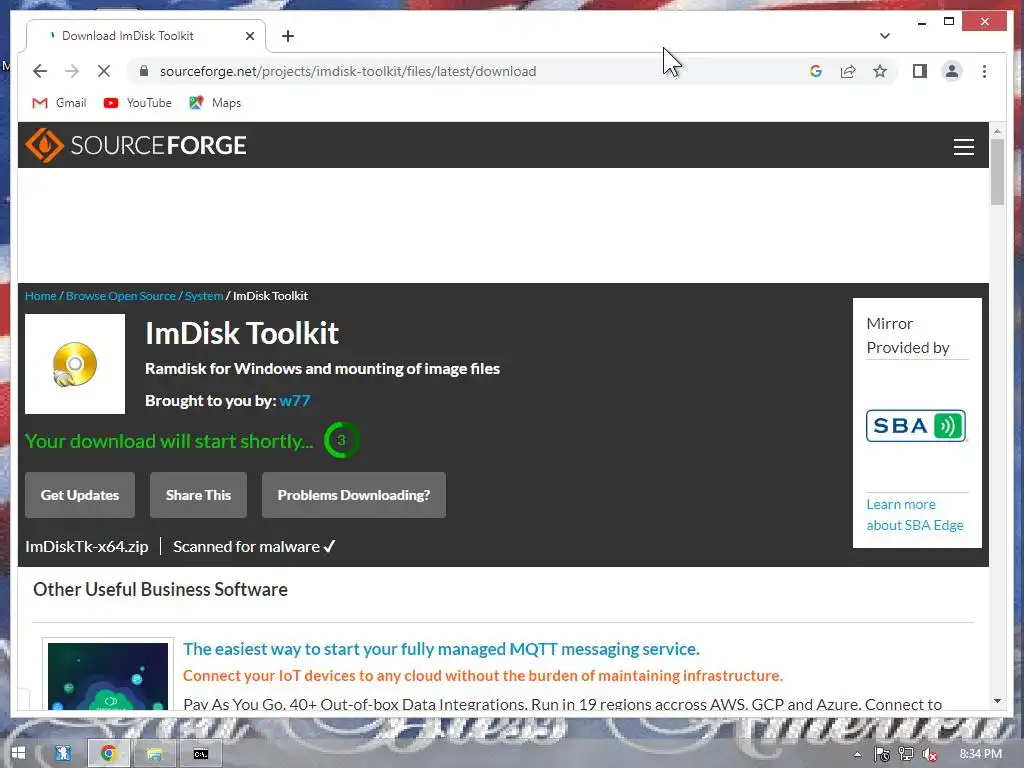Viewport: 1024px width, 768px height.
Task: Show hidden system tray icons
Action: point(857,754)
